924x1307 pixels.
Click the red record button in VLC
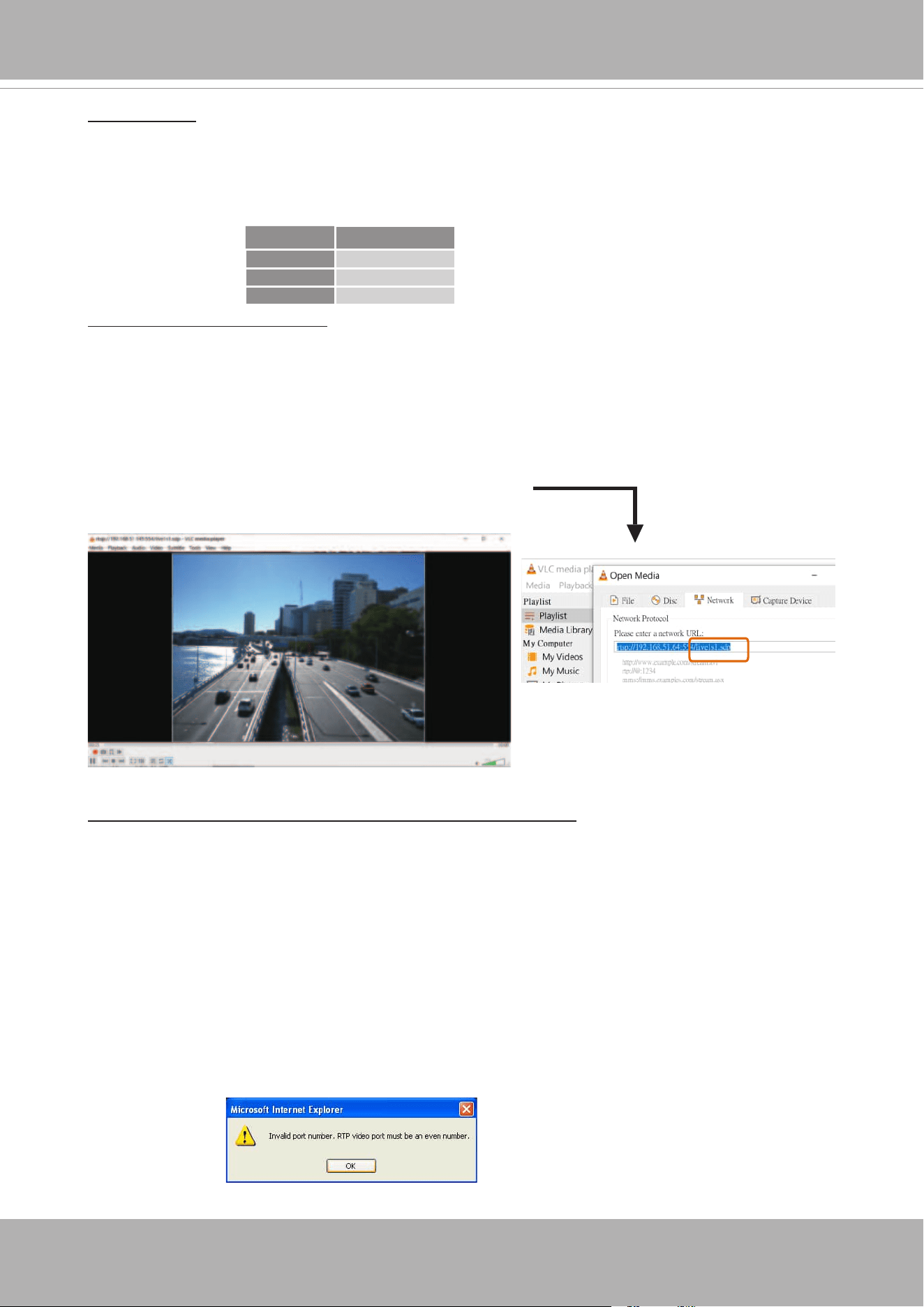click(95, 752)
